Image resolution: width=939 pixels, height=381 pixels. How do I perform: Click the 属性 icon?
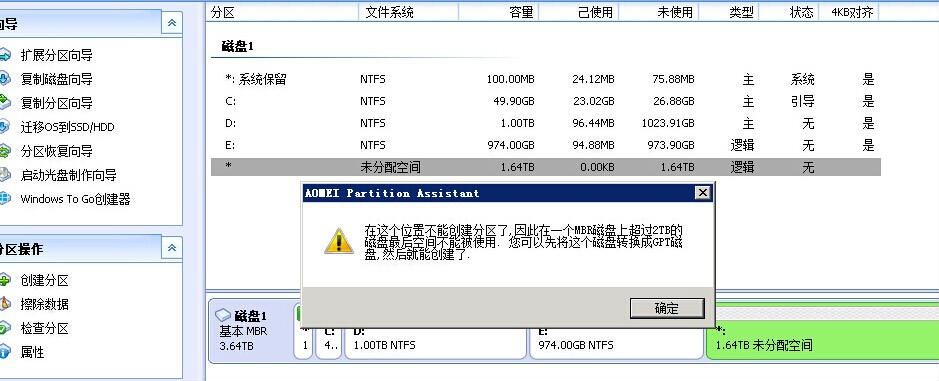(5, 352)
